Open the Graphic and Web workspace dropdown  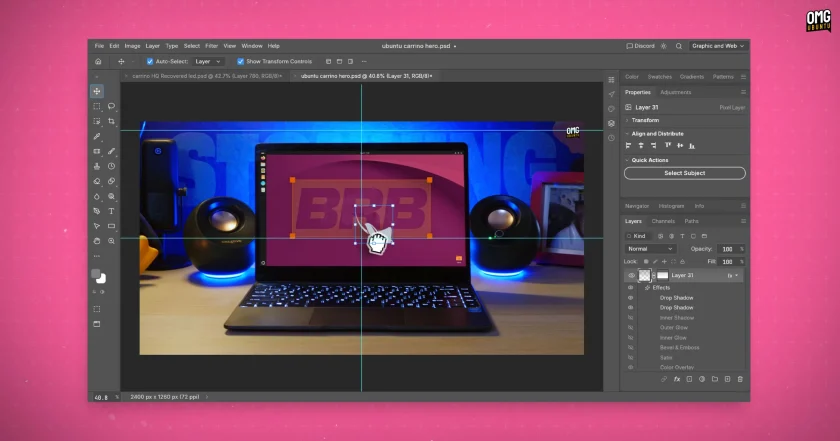(718, 46)
